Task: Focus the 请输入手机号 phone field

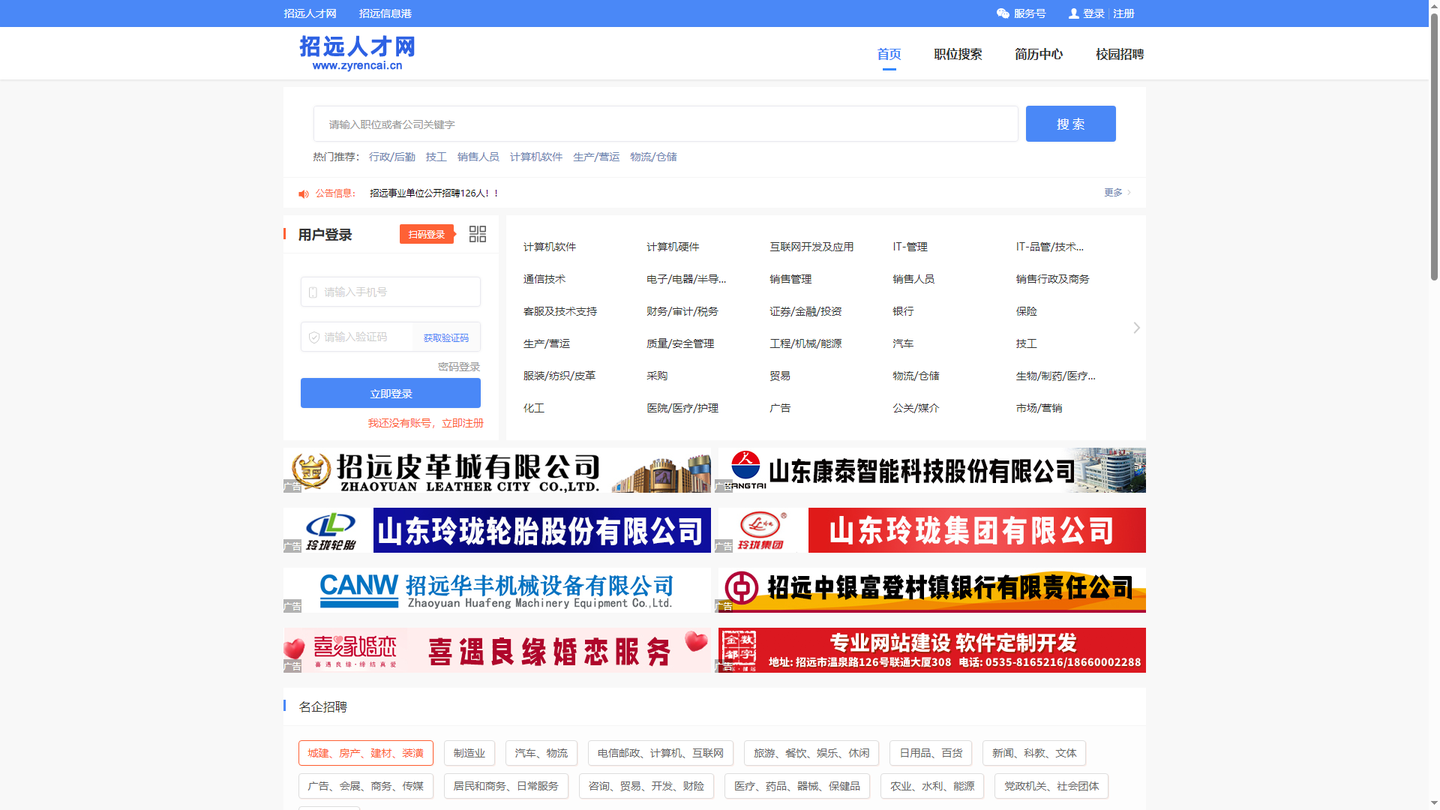Action: [390, 292]
